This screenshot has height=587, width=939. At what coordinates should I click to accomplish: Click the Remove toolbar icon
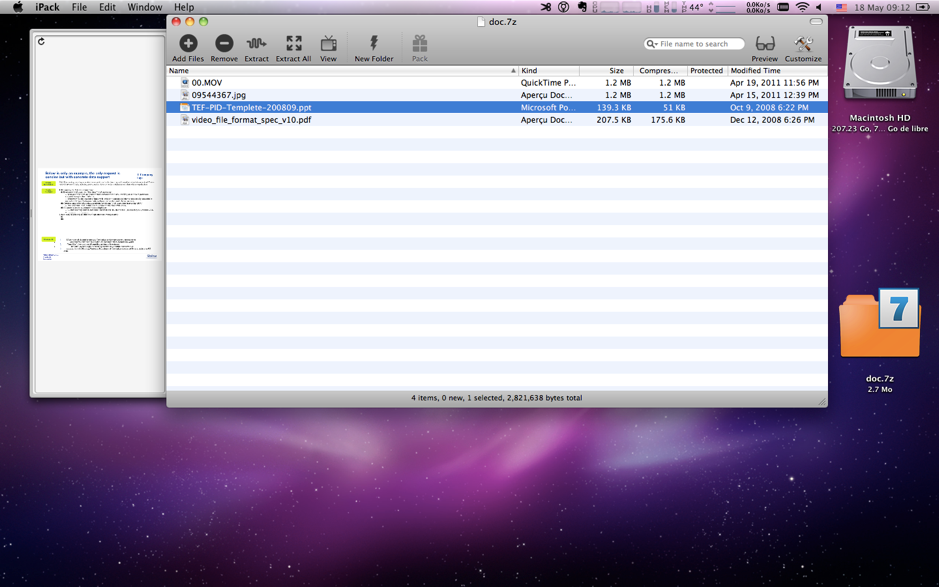tap(224, 43)
